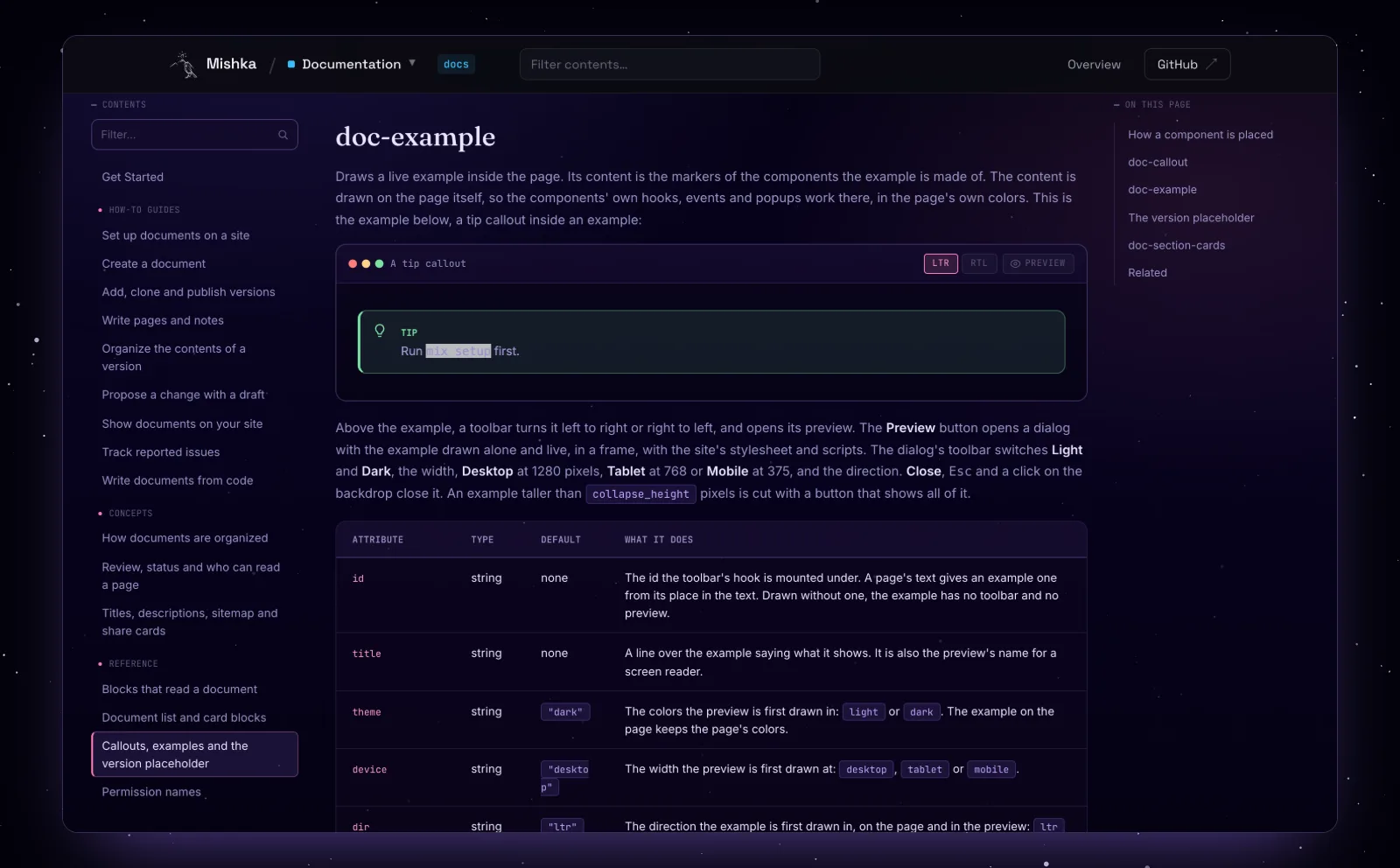The width and height of the screenshot is (1400, 868).
Task: Click the docs badge
Action: 456,64
